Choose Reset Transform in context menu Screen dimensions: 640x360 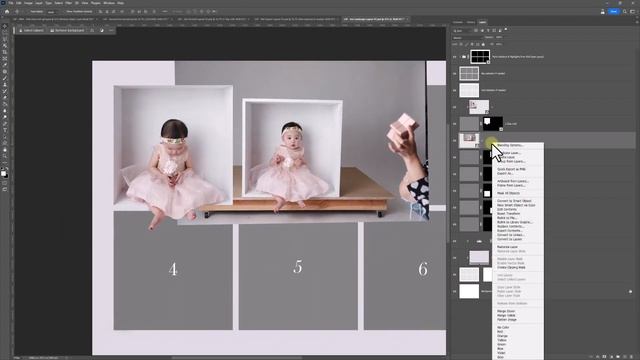pyautogui.click(x=509, y=213)
